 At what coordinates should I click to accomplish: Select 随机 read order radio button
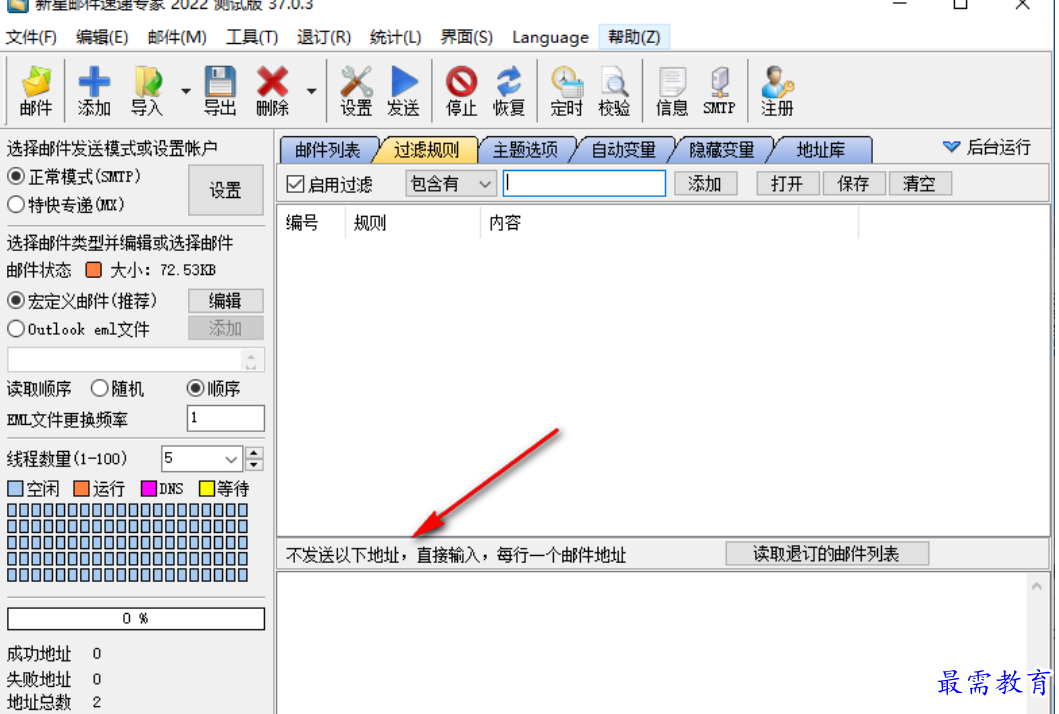click(100, 388)
